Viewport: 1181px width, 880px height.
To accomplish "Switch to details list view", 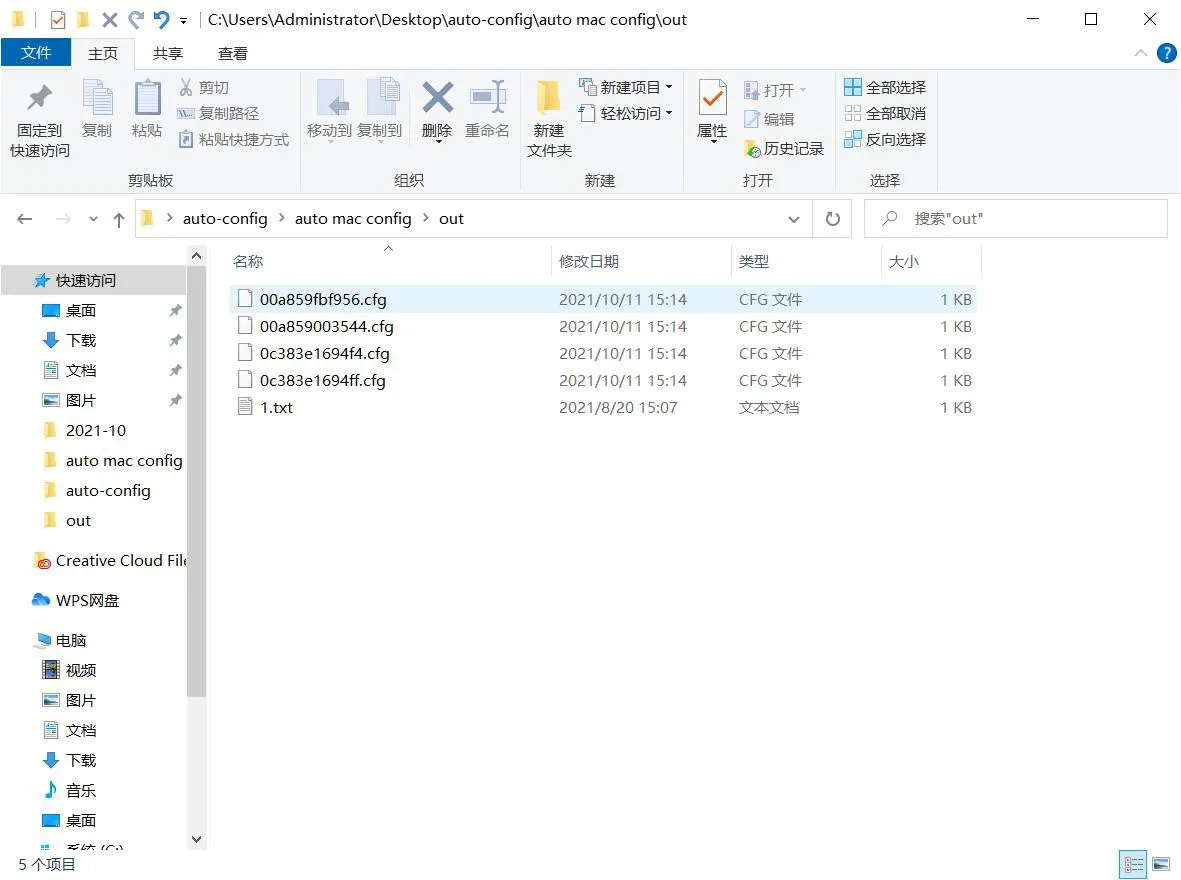I will [1133, 864].
